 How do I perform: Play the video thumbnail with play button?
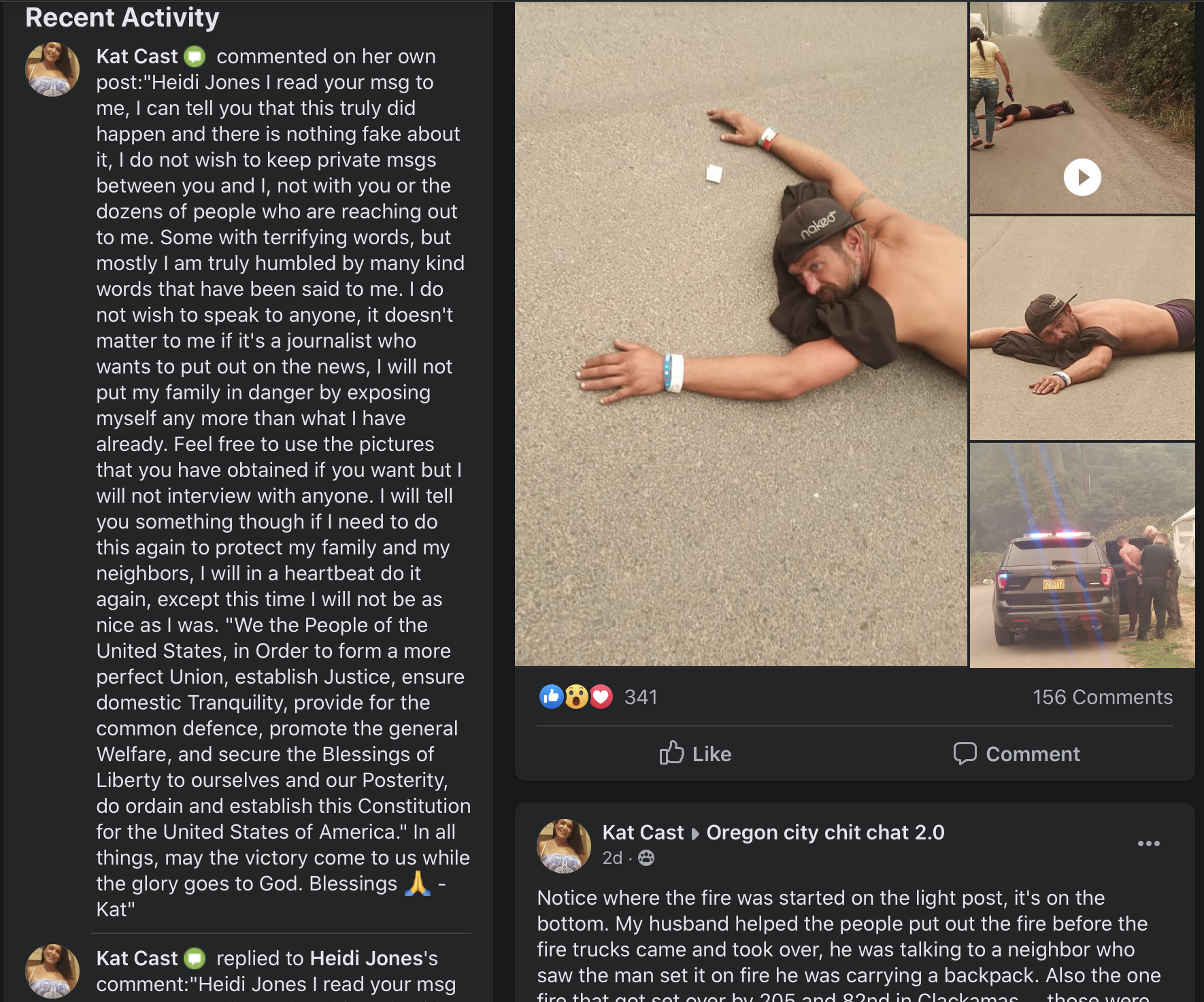tap(1082, 108)
